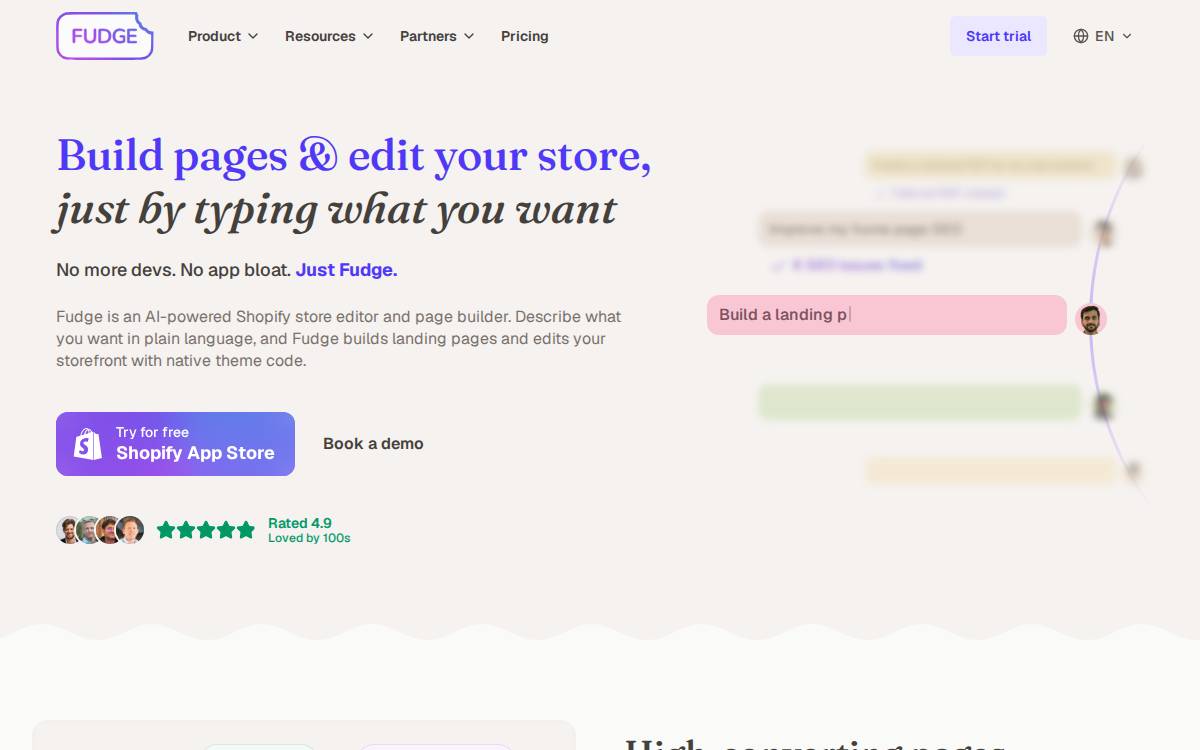1200x750 pixels.
Task: Click the blurred green chat bubble
Action: coord(920,402)
